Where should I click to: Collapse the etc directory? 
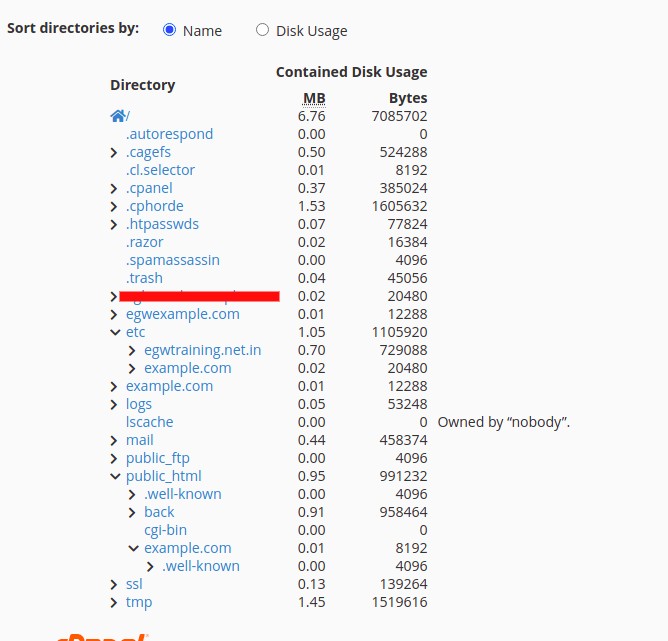click(114, 332)
